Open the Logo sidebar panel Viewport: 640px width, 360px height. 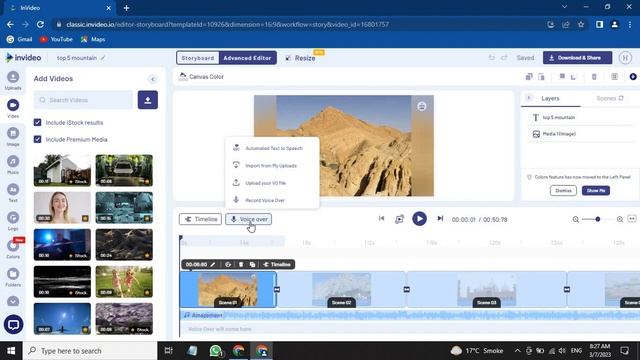pos(13,221)
